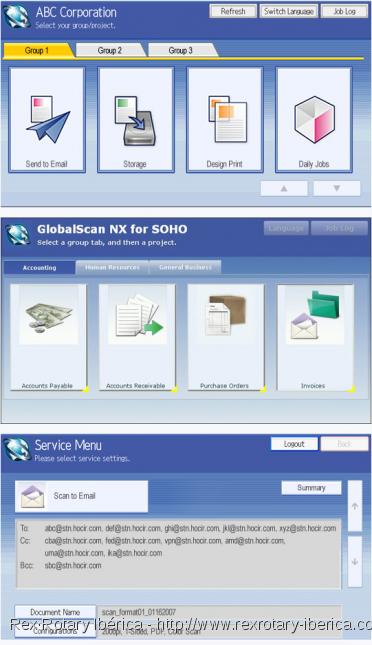372x645 pixels.
Task: Select the Invoices folder and envelope icon
Action: (315, 315)
